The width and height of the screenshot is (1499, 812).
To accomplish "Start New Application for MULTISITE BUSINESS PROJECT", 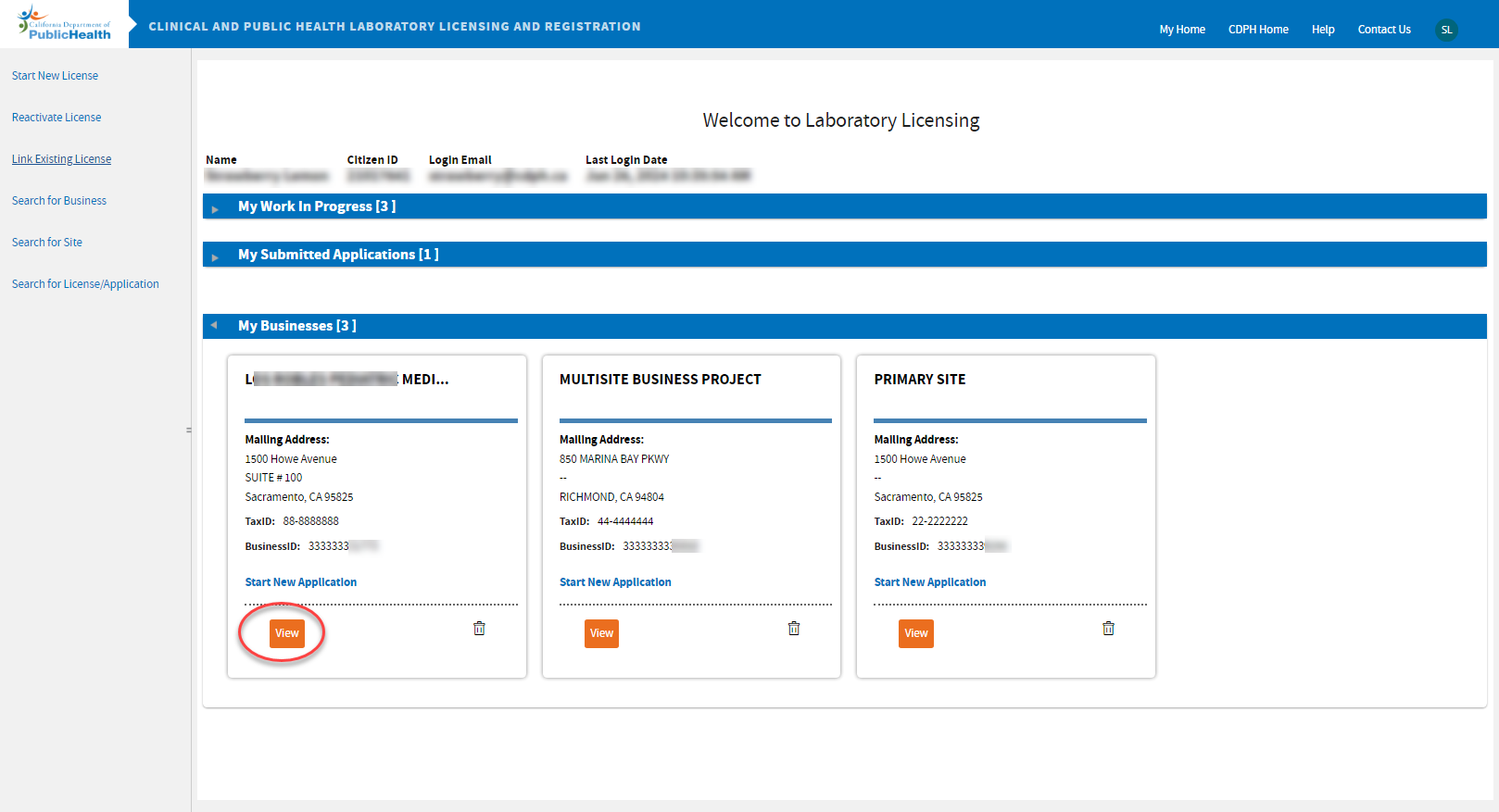I will tap(615, 582).
